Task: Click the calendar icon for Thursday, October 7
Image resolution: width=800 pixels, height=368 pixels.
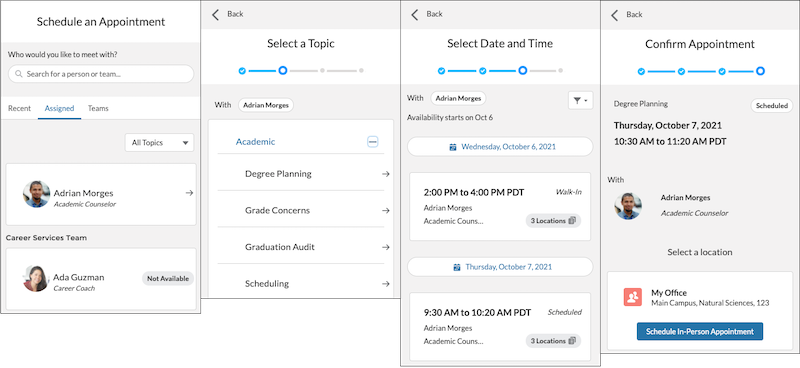Action: point(457,267)
